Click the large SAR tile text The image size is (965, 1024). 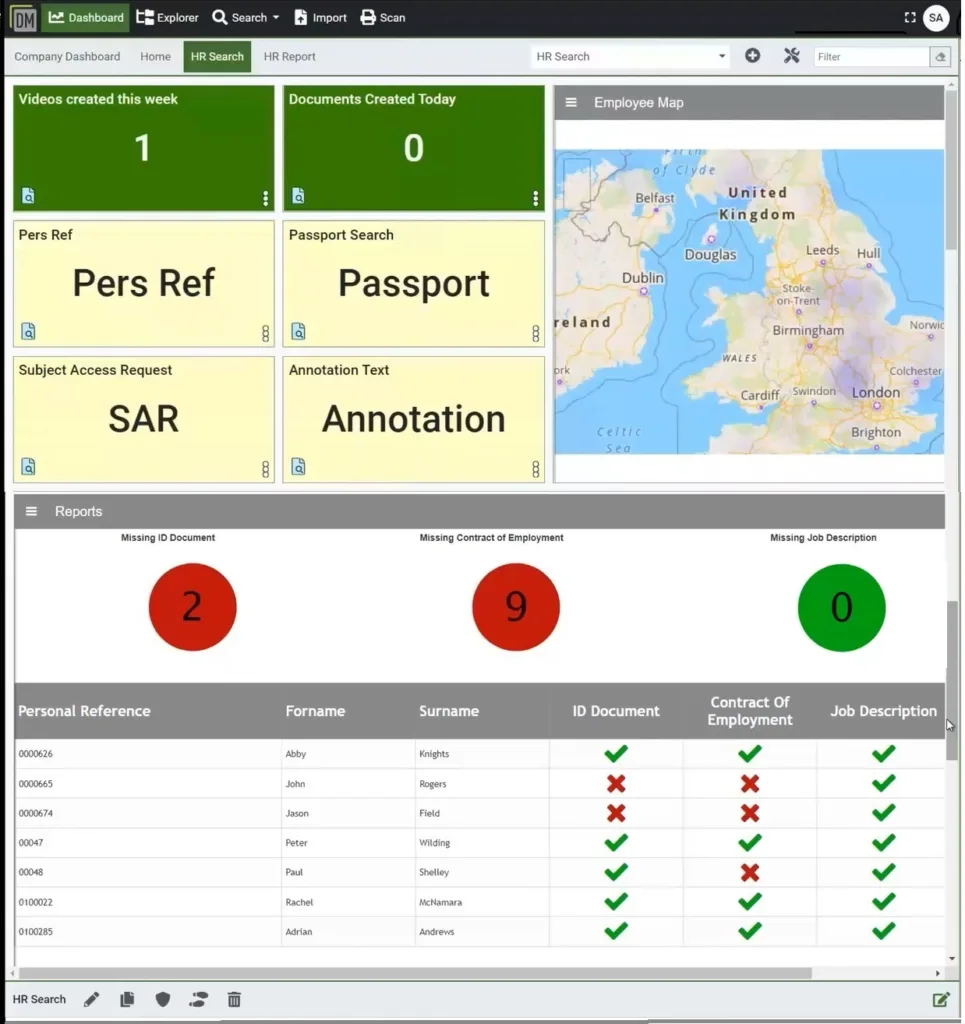[144, 419]
